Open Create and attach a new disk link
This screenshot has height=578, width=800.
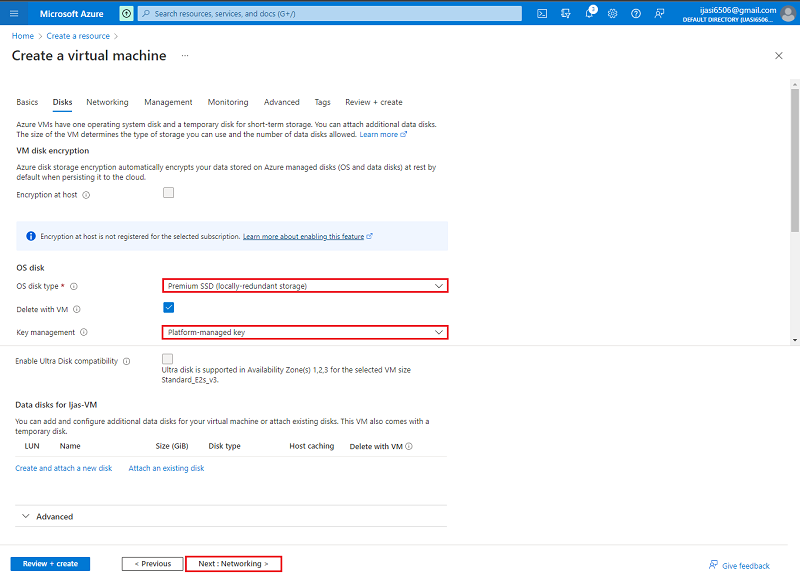click(63, 467)
